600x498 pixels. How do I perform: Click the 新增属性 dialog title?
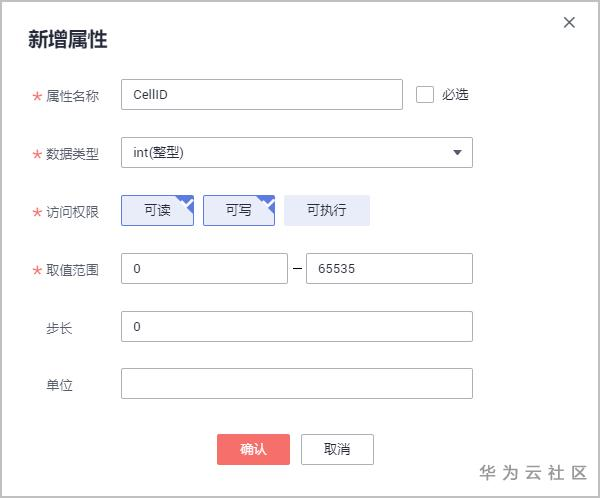tap(68, 40)
